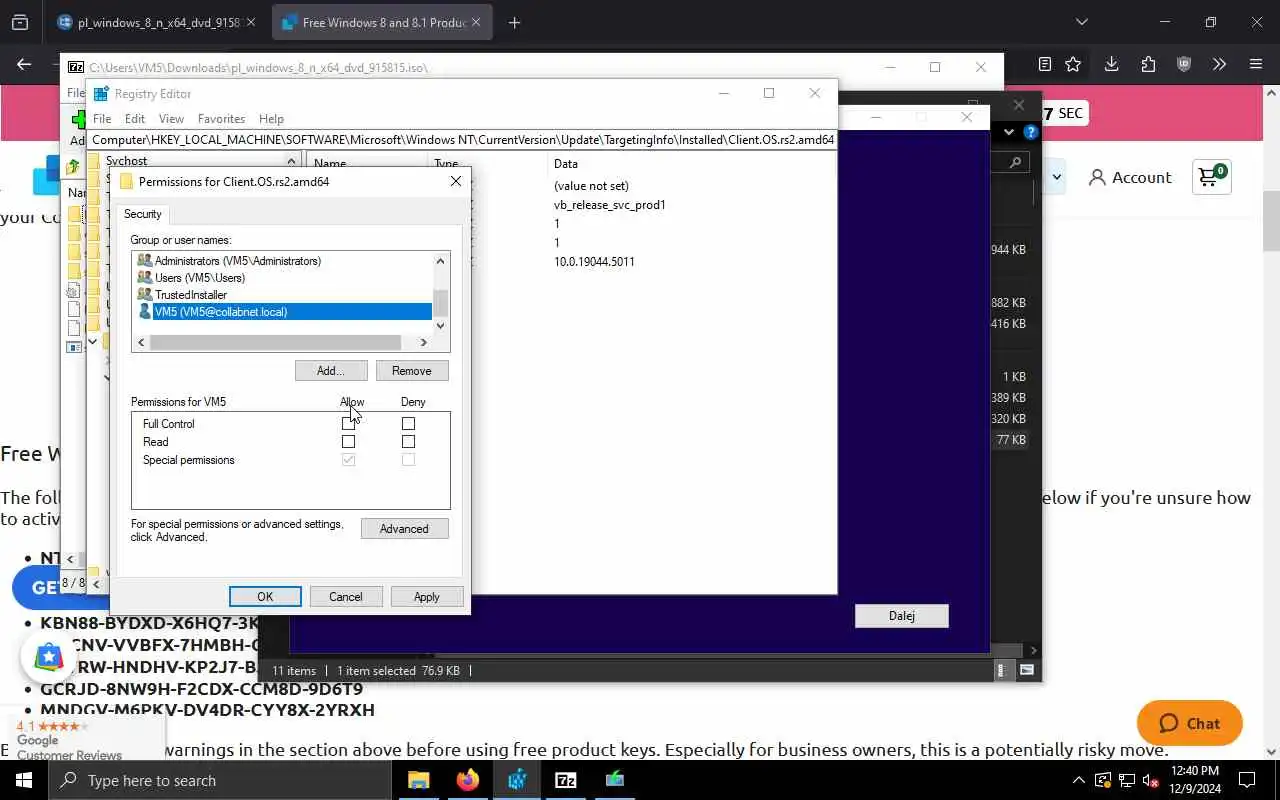1280x800 pixels.
Task: Click the shield extension icon in Firefox toolbar
Action: click(1184, 64)
